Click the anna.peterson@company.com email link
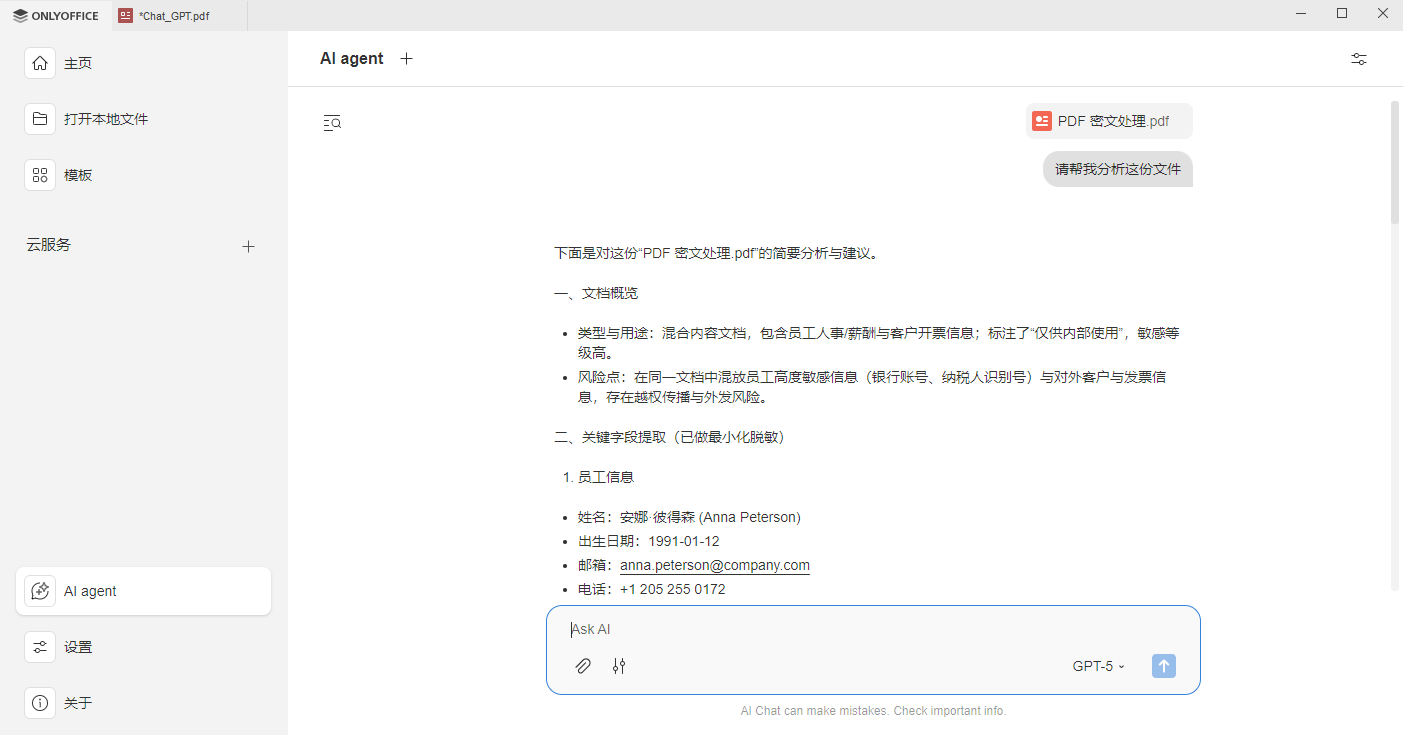 coord(715,564)
